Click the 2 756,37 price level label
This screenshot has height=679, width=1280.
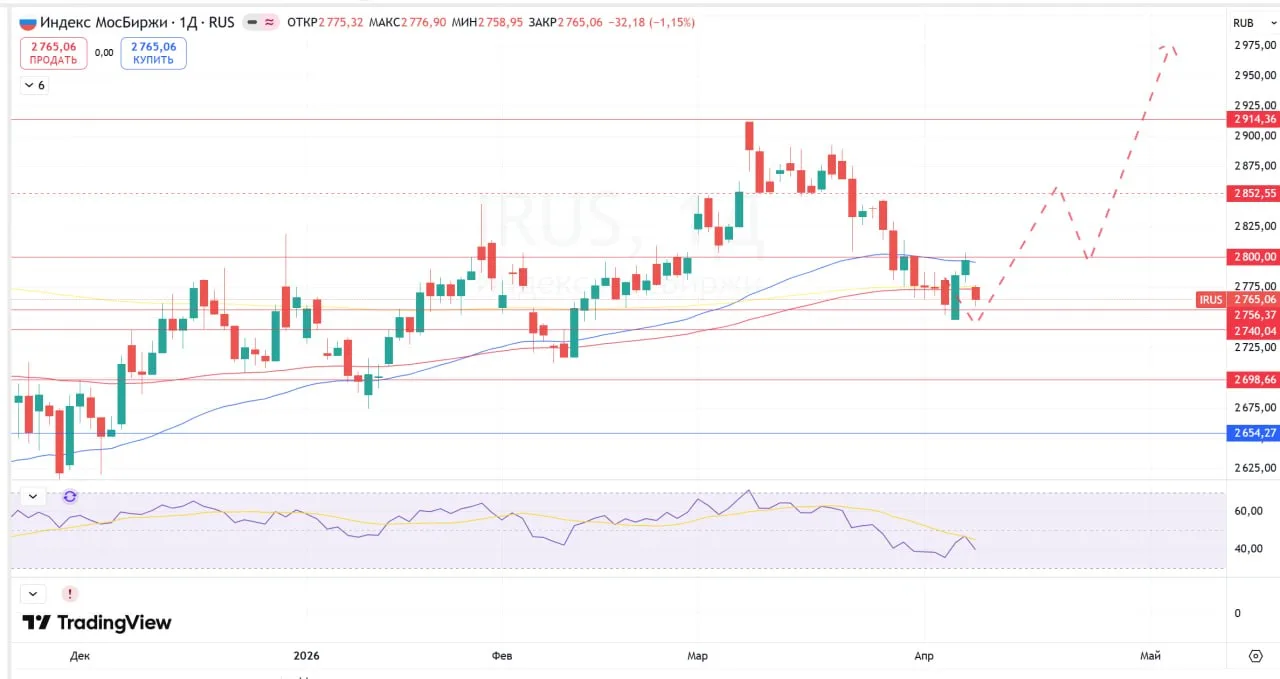pyautogui.click(x=1253, y=314)
